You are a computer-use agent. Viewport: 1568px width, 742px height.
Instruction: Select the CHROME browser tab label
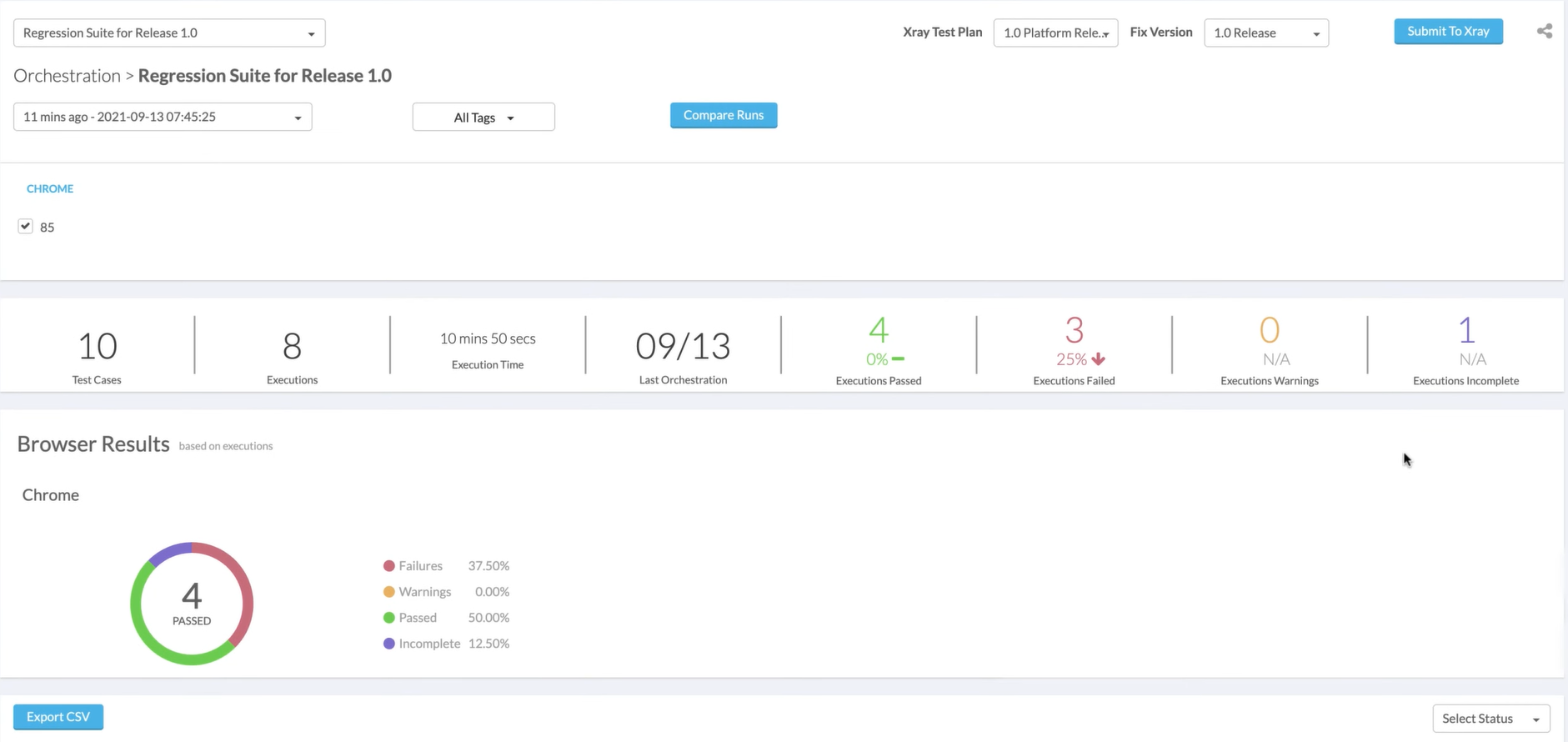50,188
